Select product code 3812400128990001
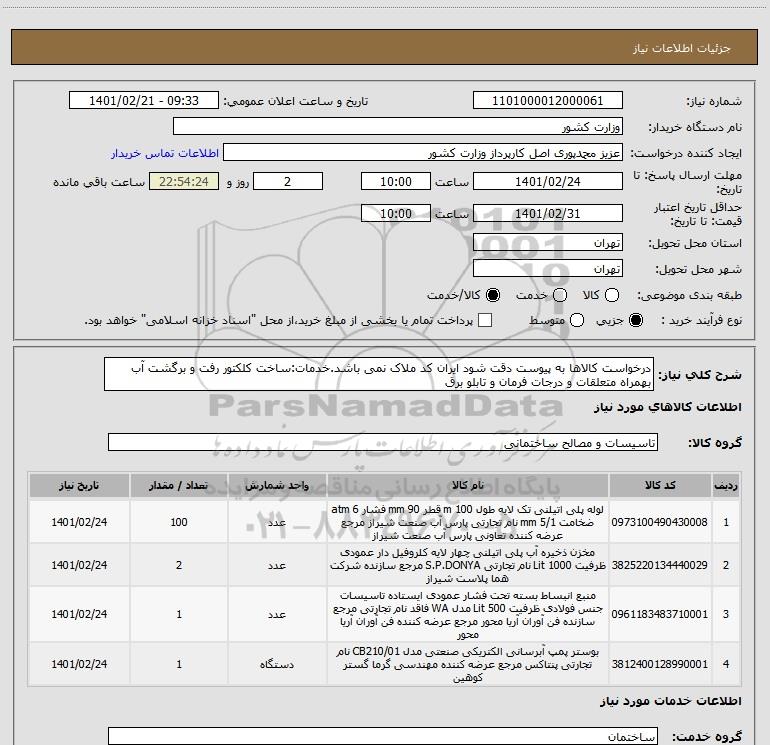The image size is (770, 745). pyautogui.click(x=660, y=664)
